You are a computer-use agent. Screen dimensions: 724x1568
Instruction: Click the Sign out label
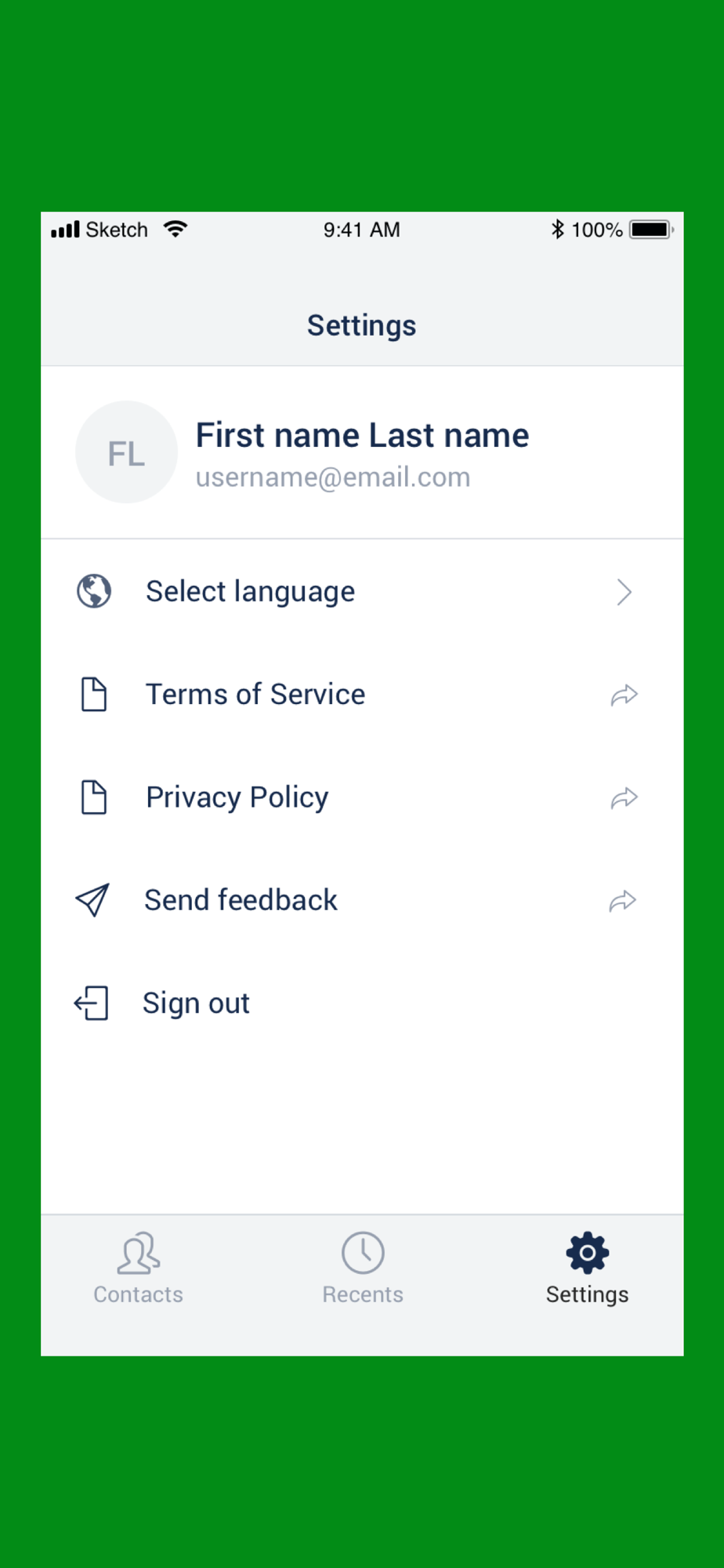196,1004
